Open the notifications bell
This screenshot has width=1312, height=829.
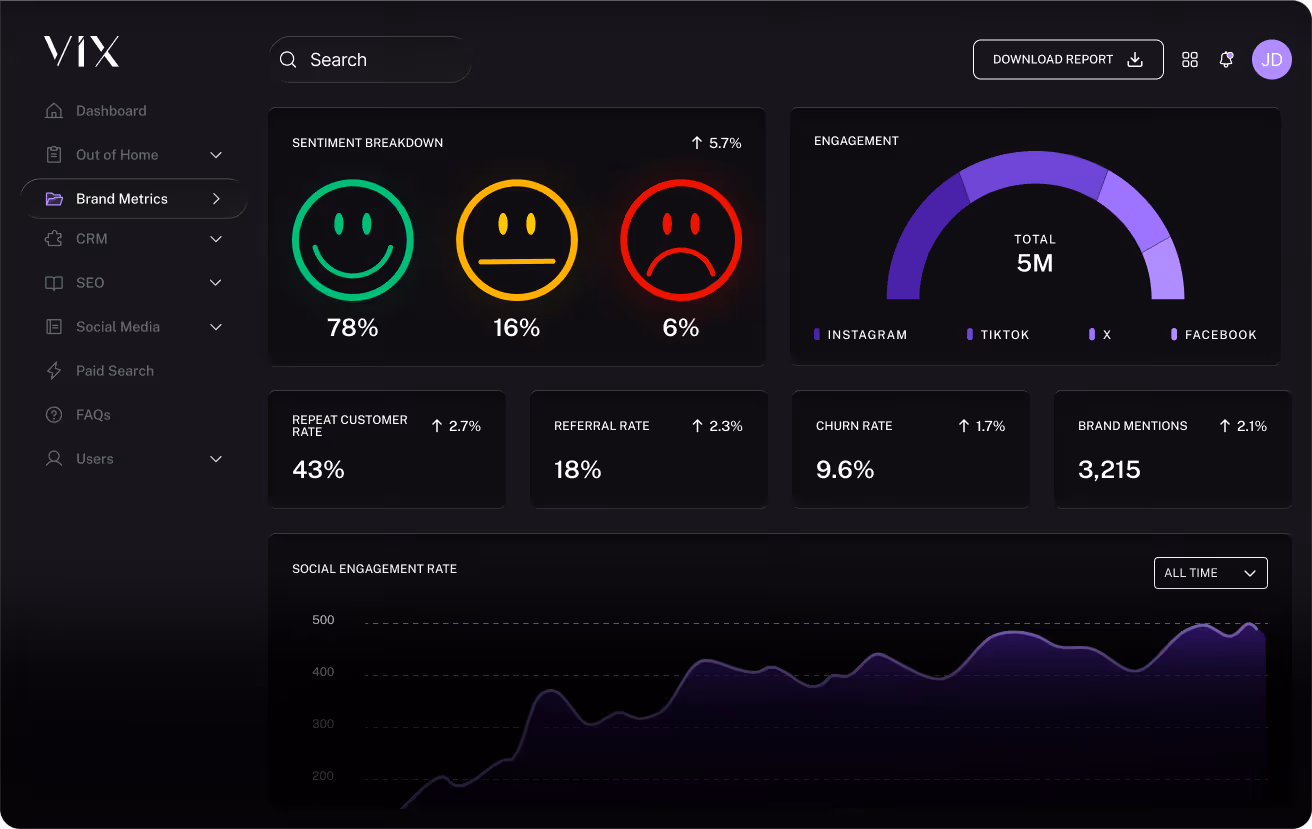(x=1226, y=60)
